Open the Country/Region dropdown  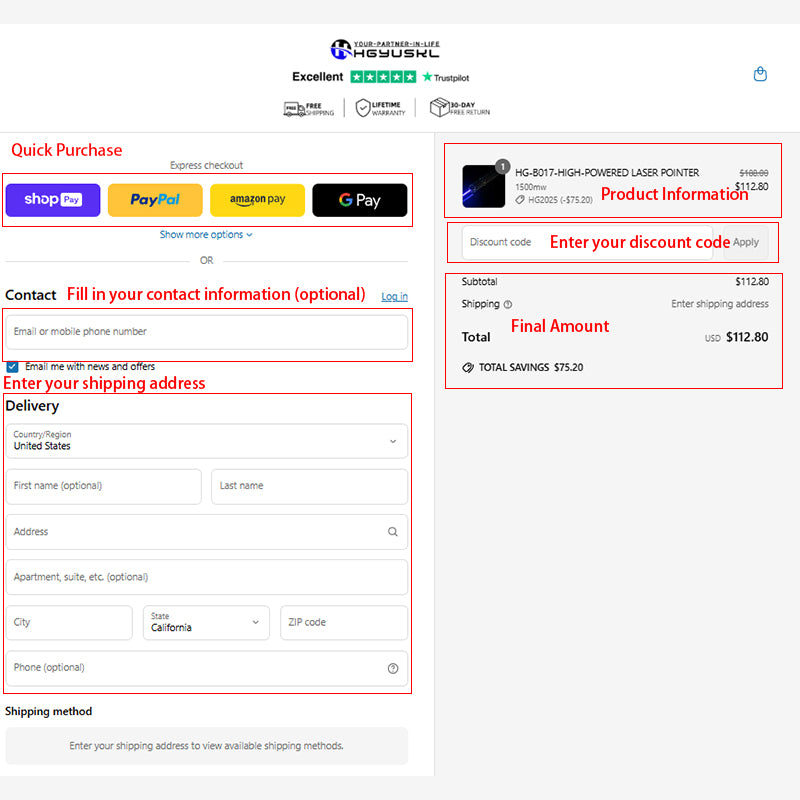coord(207,441)
